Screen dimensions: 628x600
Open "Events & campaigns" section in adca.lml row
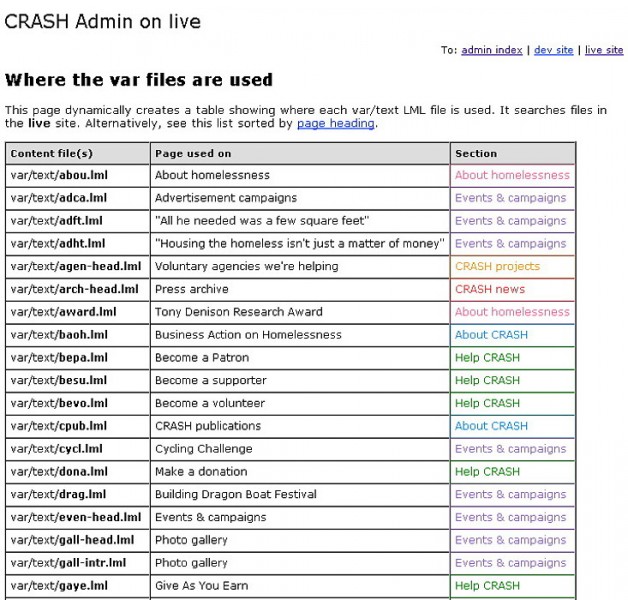click(510, 198)
